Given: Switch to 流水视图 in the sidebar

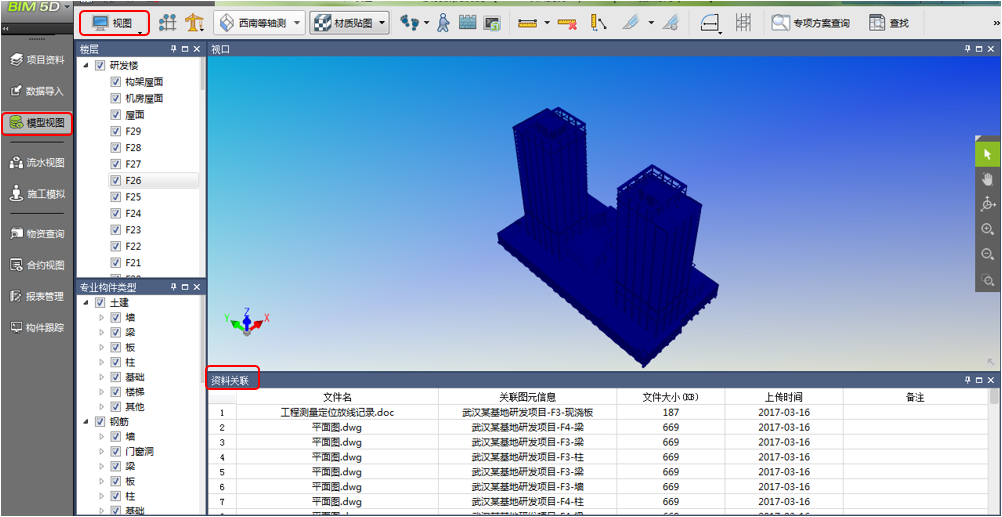Looking at the screenshot, I should (37, 162).
